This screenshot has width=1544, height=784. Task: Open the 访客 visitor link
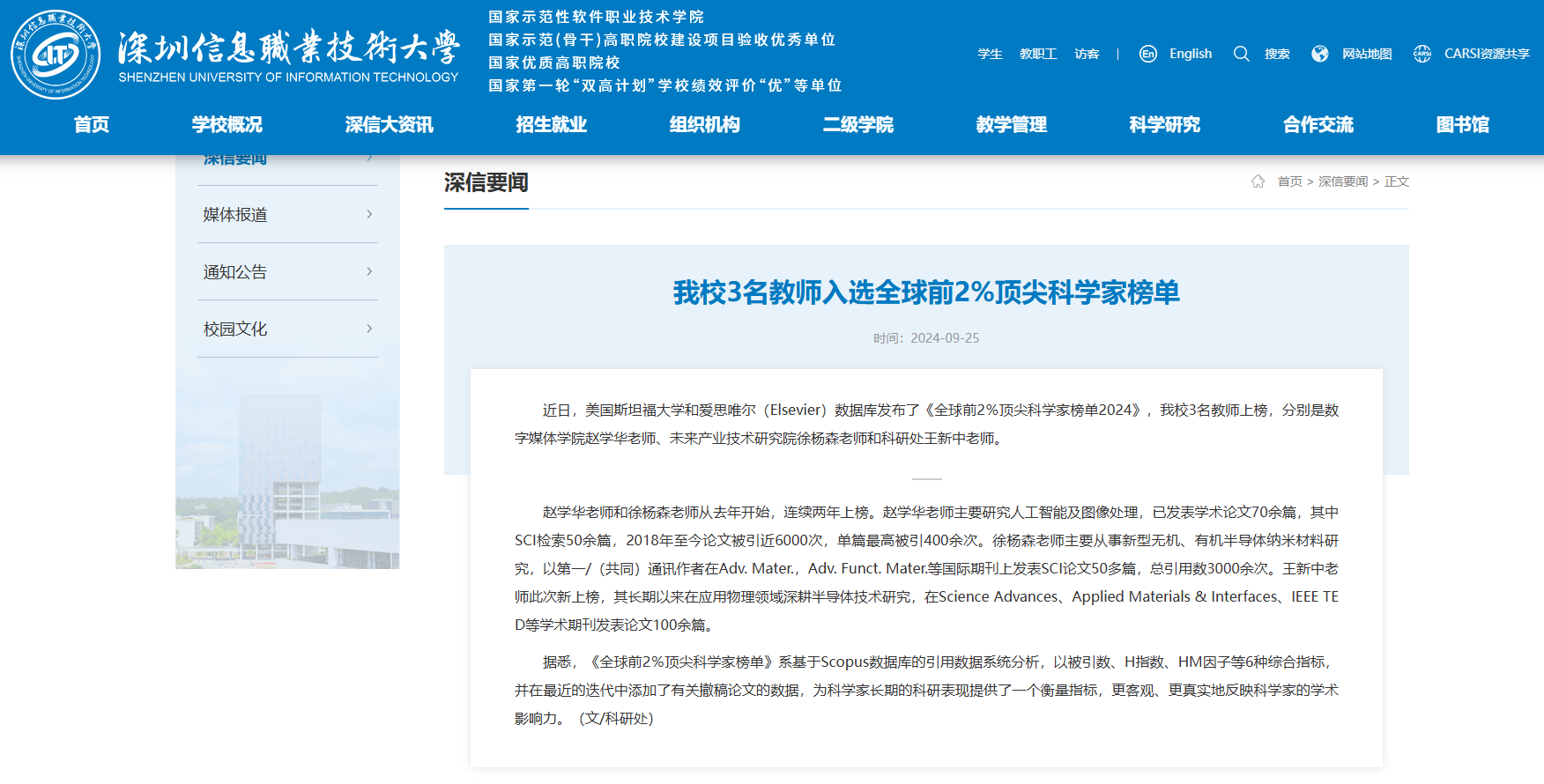(1087, 54)
